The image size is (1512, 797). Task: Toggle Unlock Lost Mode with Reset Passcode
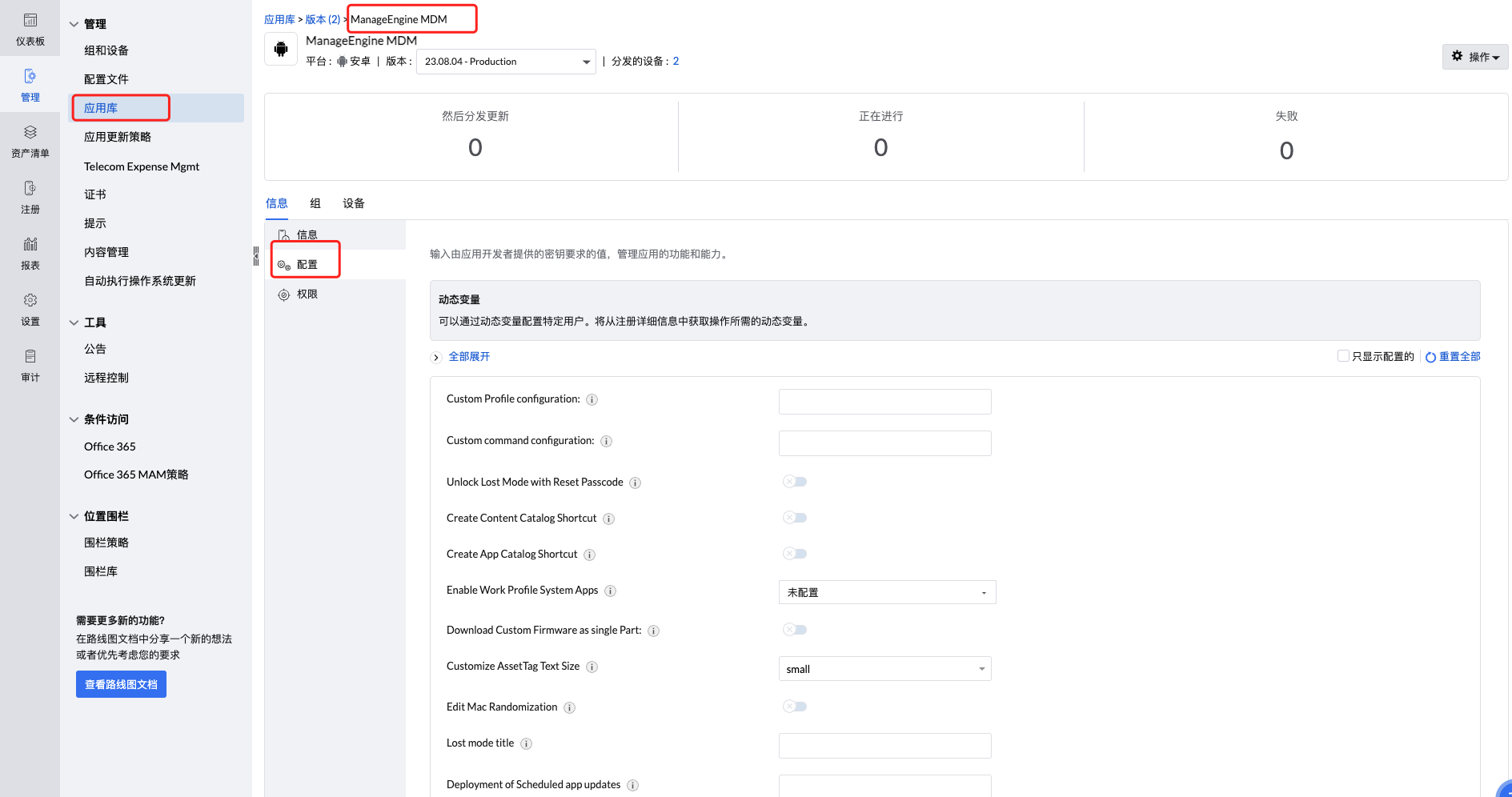click(x=795, y=482)
